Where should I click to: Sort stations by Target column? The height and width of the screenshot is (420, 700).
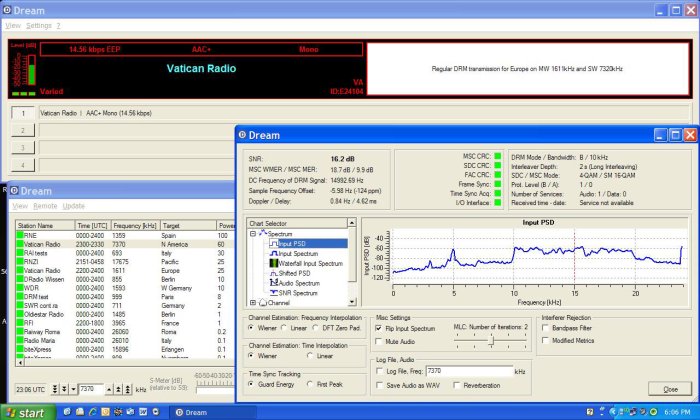[x=188, y=225]
